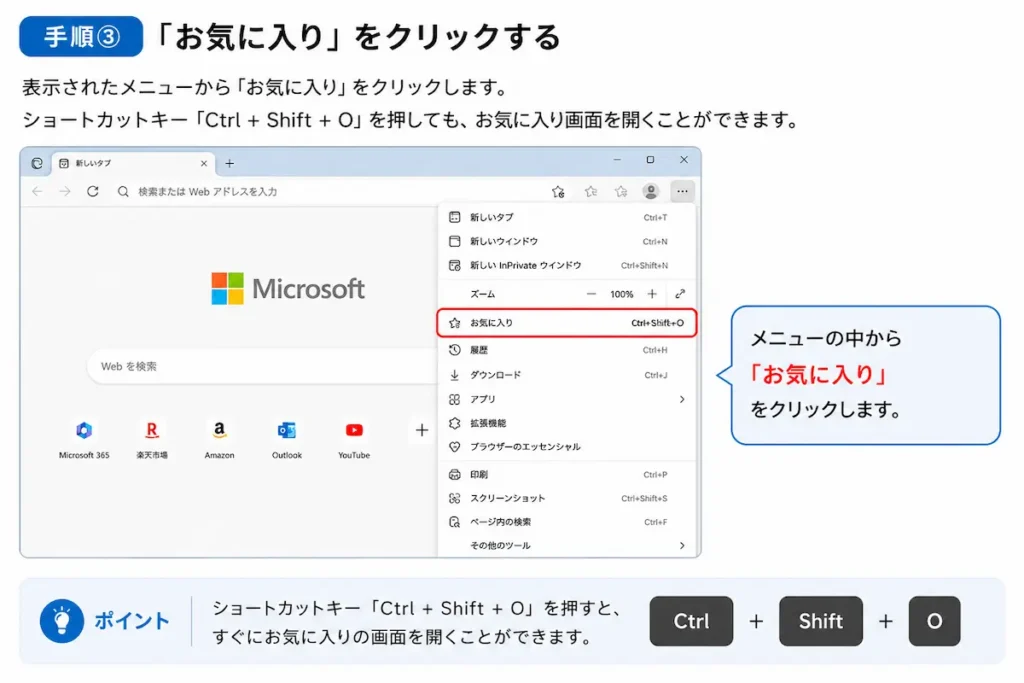The image size is (1024, 683).
Task: Decrease zoom with minus button
Action: (x=591, y=294)
